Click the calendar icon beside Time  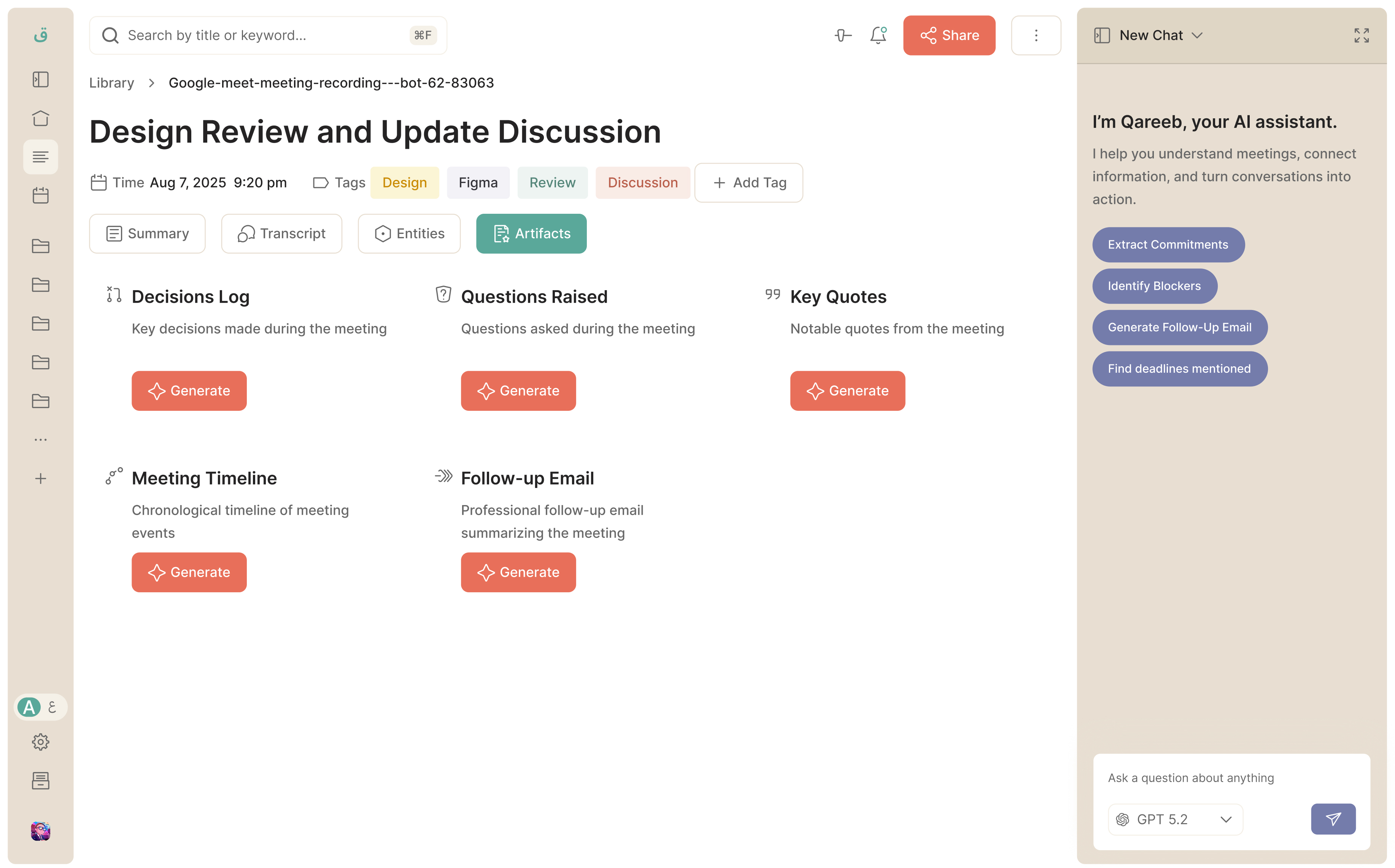99,183
